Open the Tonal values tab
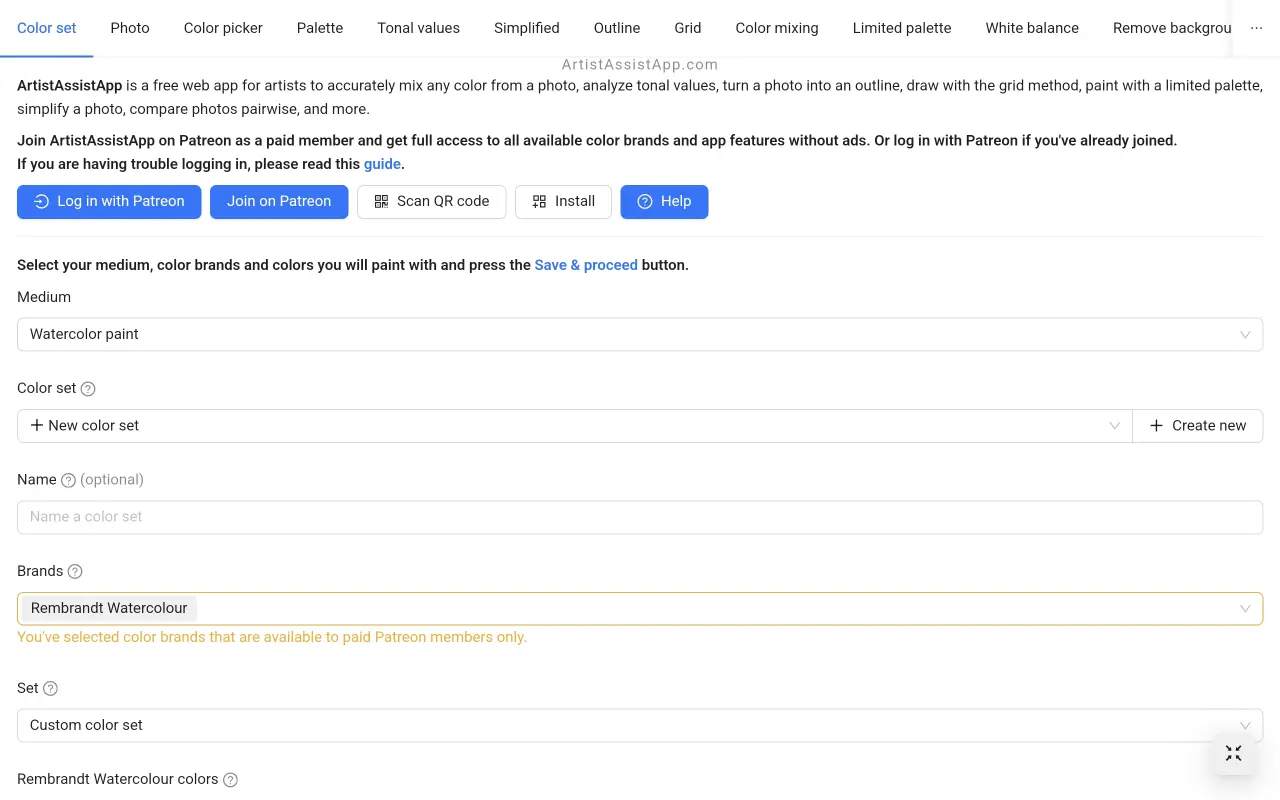 pos(418,28)
